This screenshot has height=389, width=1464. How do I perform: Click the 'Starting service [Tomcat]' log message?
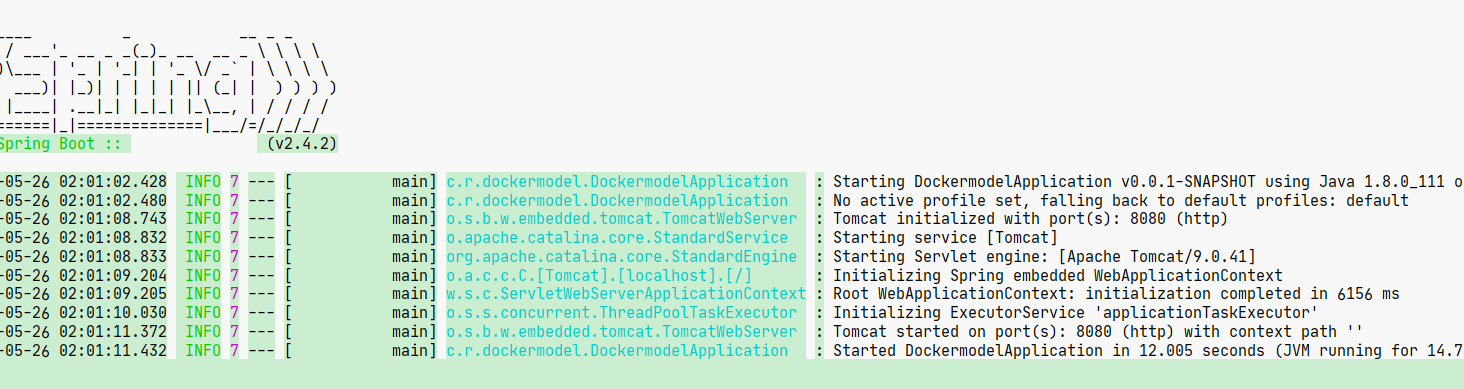click(945, 238)
